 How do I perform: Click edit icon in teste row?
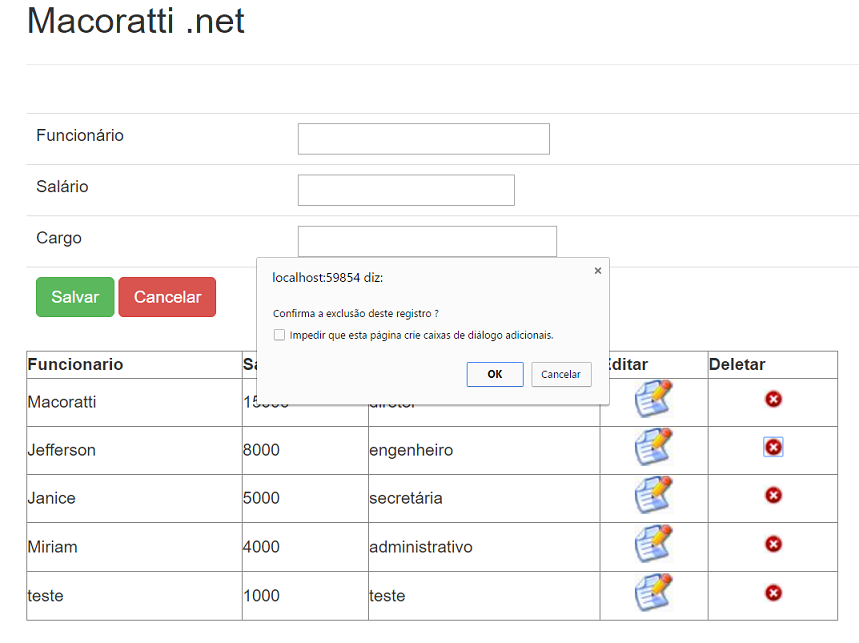tap(653, 593)
